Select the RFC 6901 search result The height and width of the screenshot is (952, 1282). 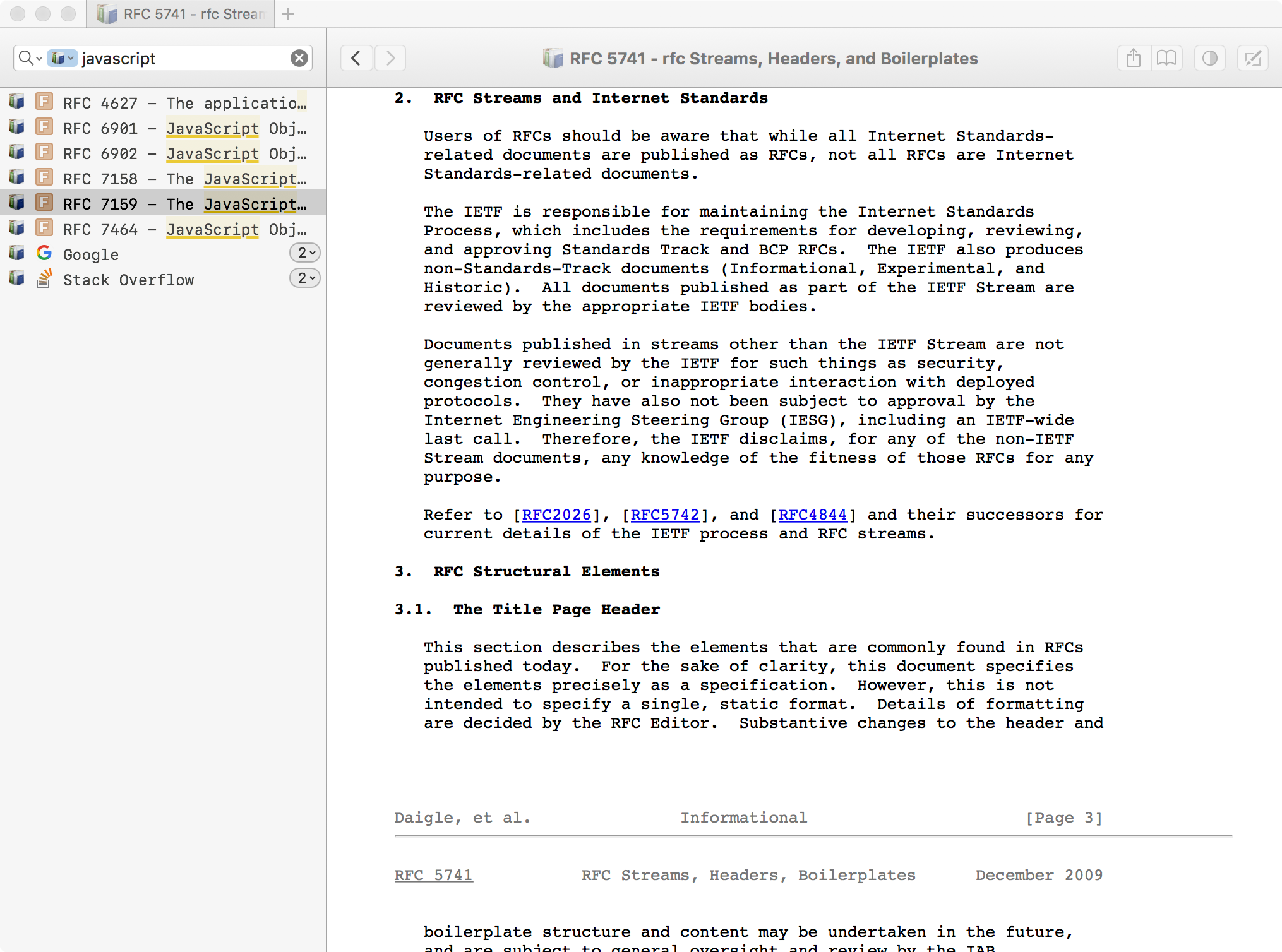(183, 128)
